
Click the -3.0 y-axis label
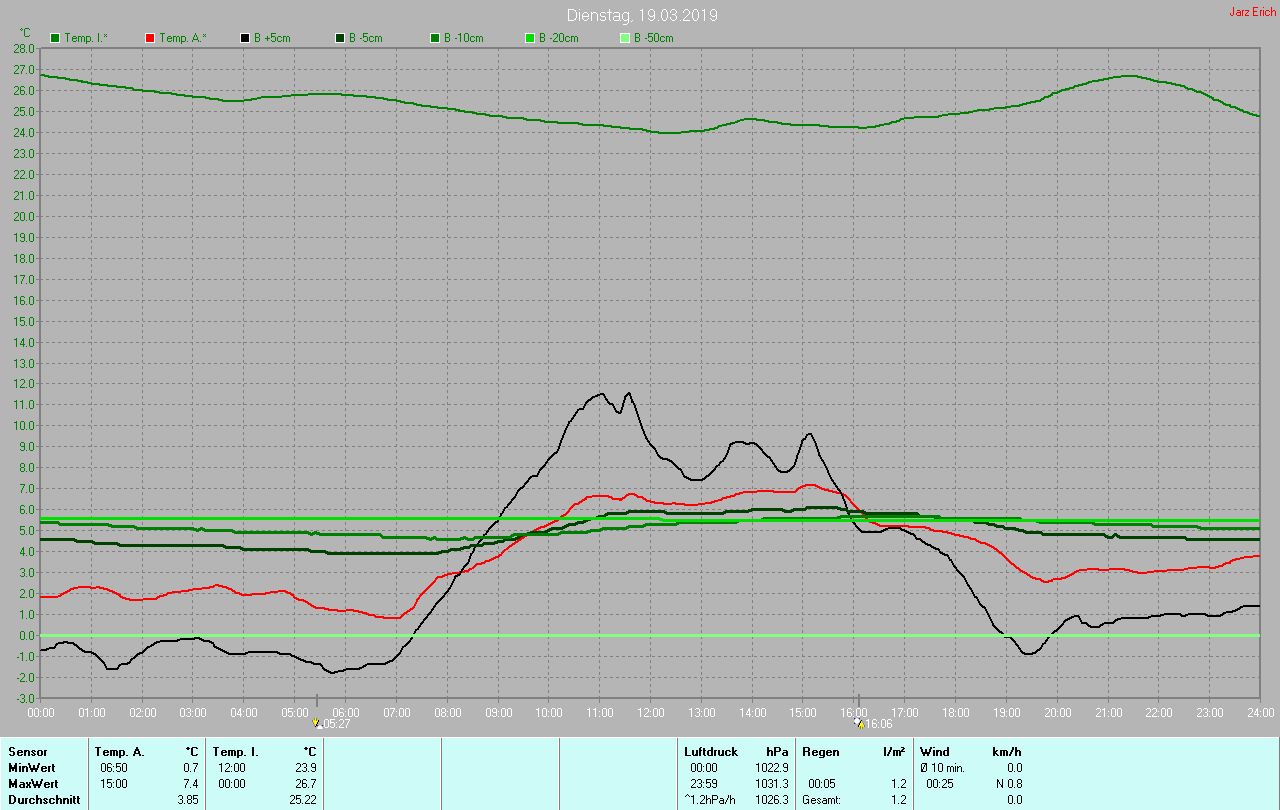coord(25,698)
